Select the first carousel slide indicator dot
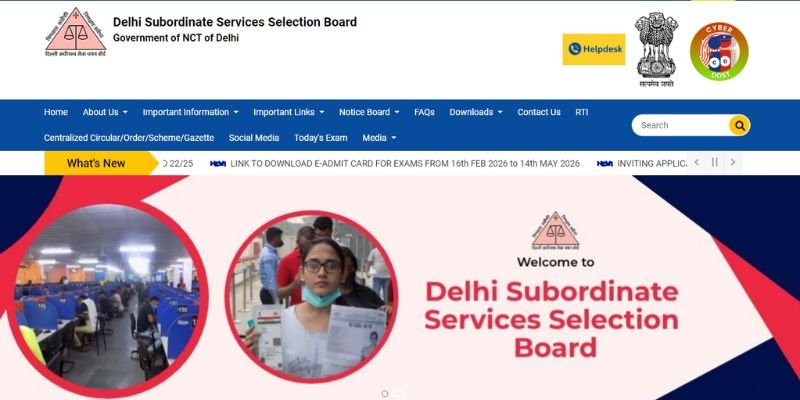800x400 pixels. [385, 393]
